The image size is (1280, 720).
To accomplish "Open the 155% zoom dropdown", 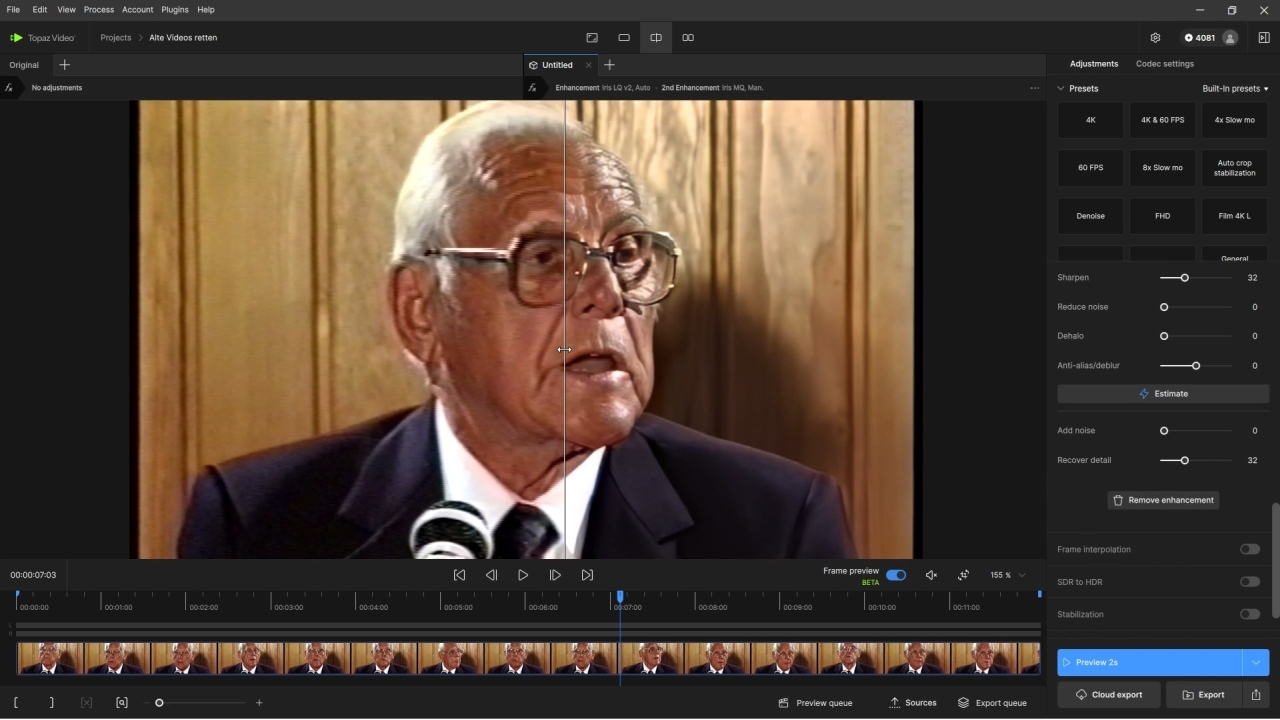I will [x=1008, y=575].
